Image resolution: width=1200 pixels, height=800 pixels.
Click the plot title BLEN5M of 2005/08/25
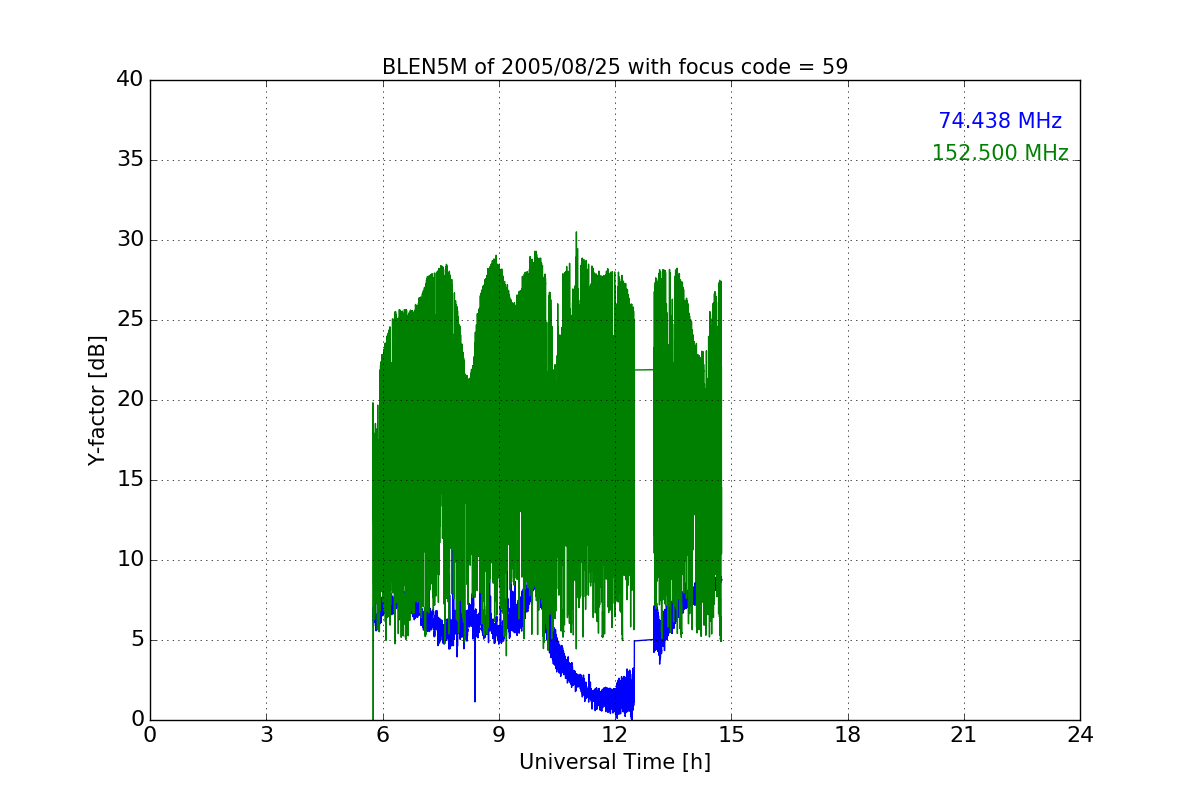[615, 67]
